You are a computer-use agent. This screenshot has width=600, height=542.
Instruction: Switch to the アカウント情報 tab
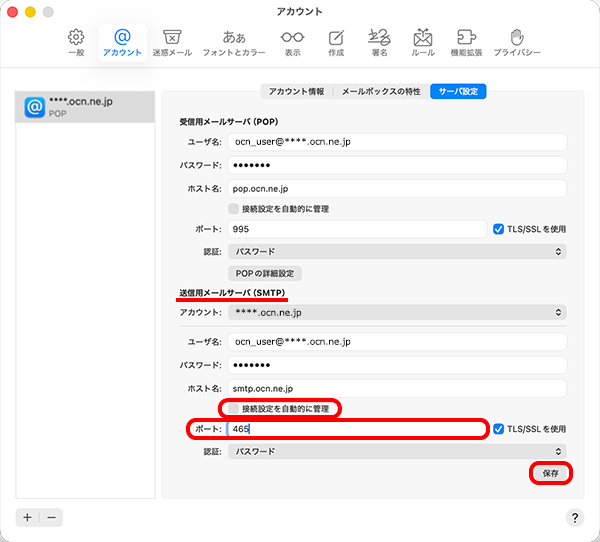296,91
